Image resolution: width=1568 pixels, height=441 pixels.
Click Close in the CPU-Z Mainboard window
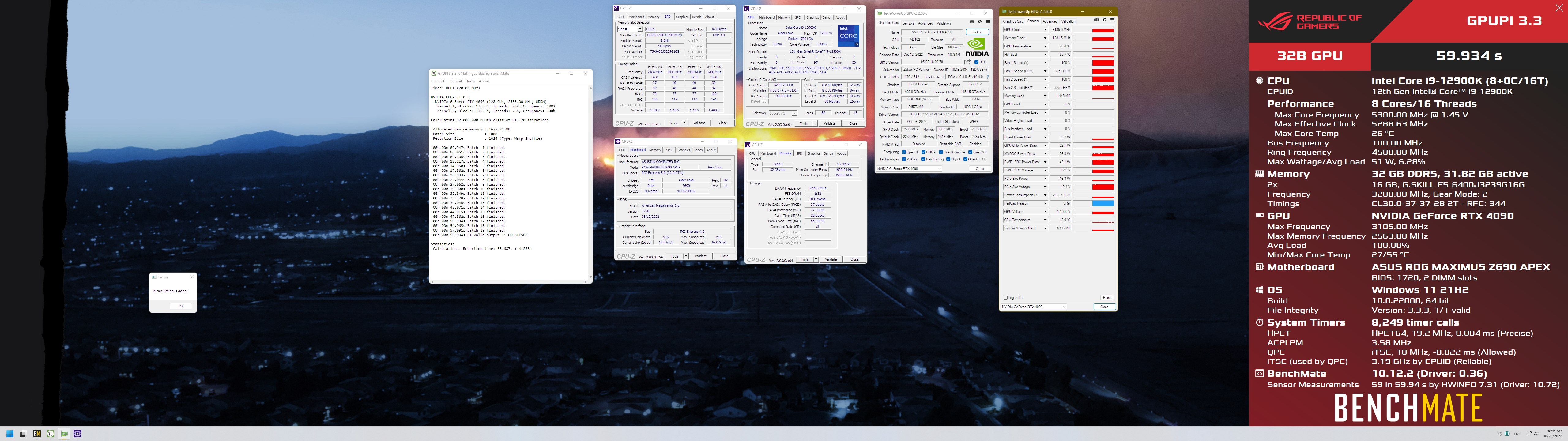[x=724, y=256]
